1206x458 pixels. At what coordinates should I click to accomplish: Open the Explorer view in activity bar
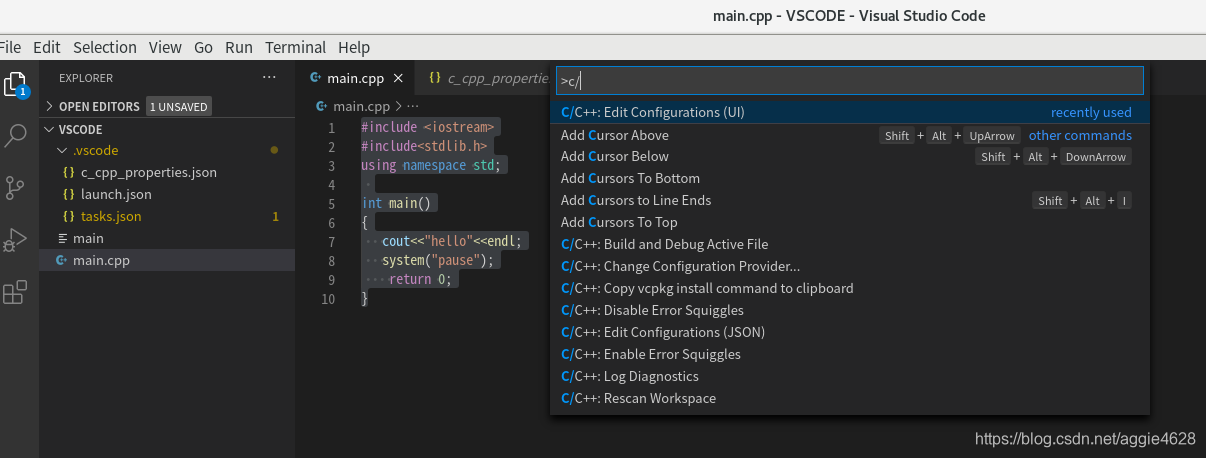(x=16, y=83)
